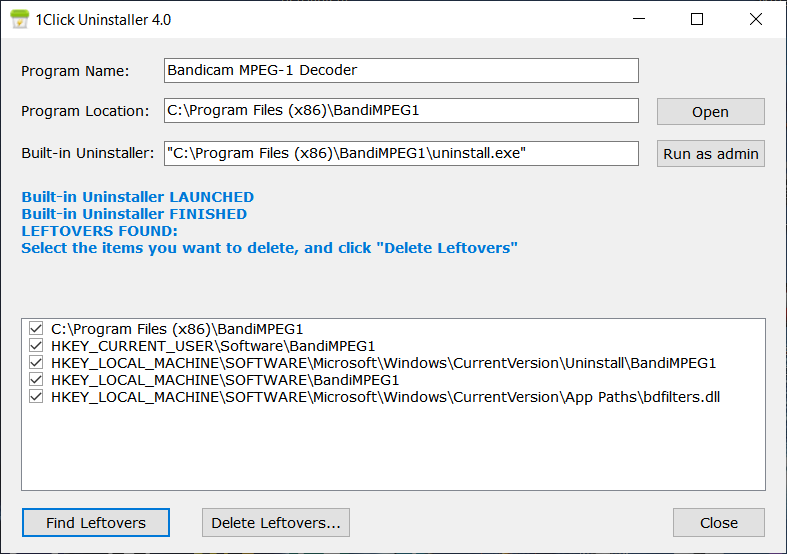
Task: Click into the Program Name field
Action: point(400,70)
